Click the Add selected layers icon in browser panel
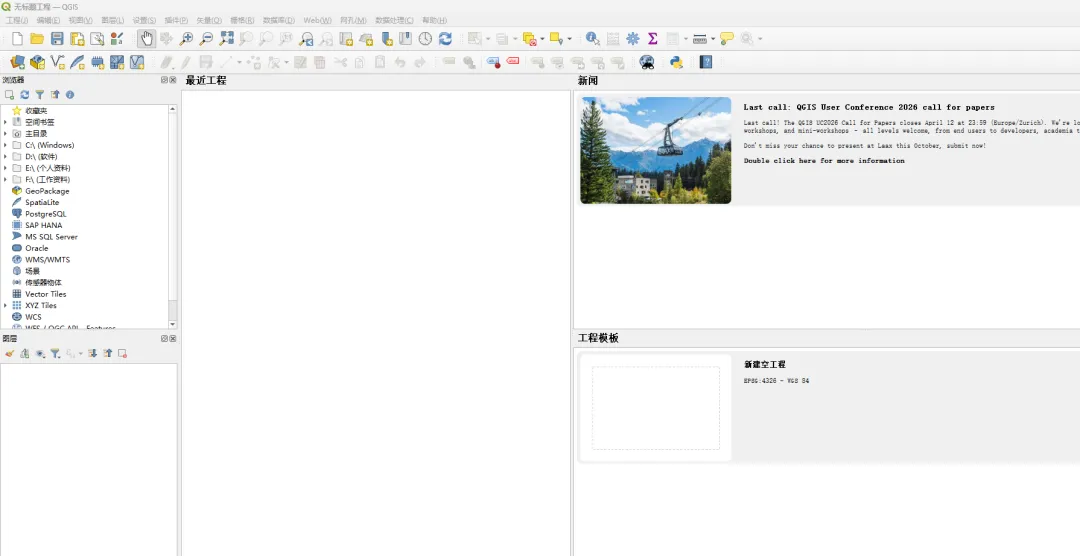The image size is (1080, 556). [x=10, y=95]
